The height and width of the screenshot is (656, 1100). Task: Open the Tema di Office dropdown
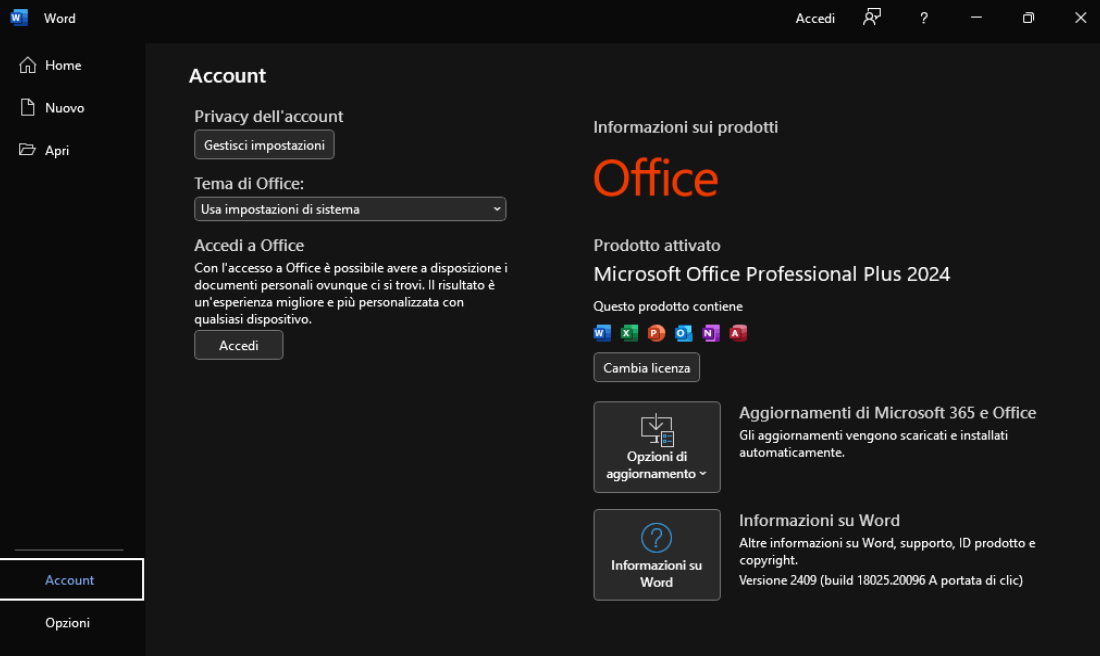(350, 209)
